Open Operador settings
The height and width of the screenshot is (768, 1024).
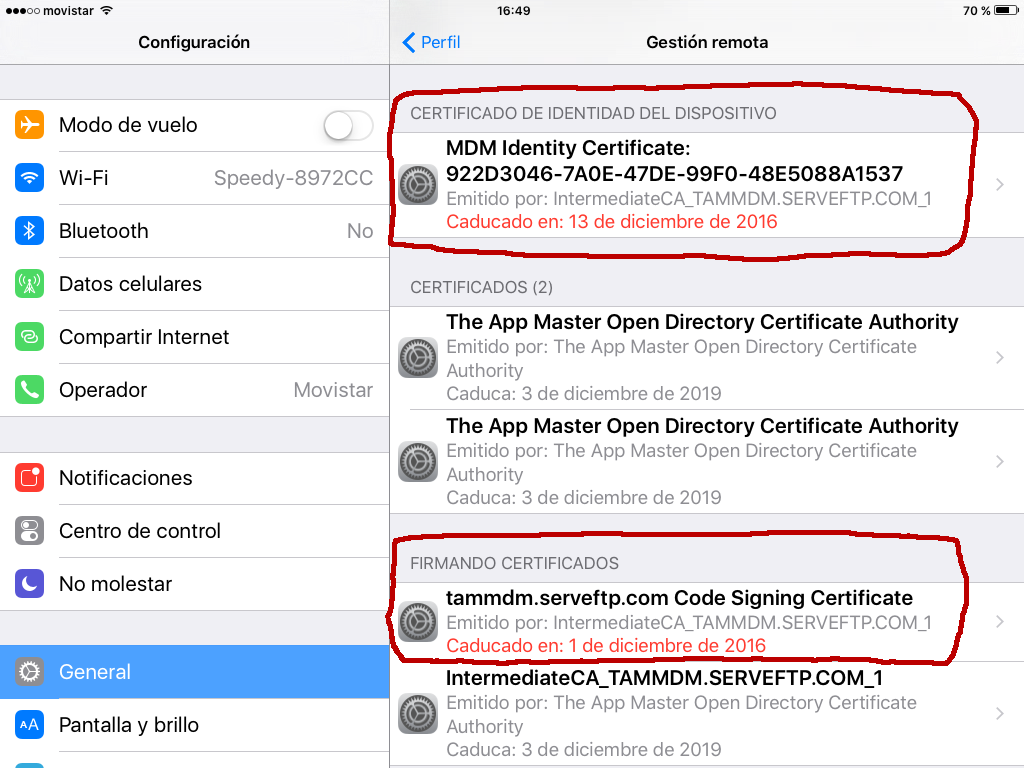point(195,390)
